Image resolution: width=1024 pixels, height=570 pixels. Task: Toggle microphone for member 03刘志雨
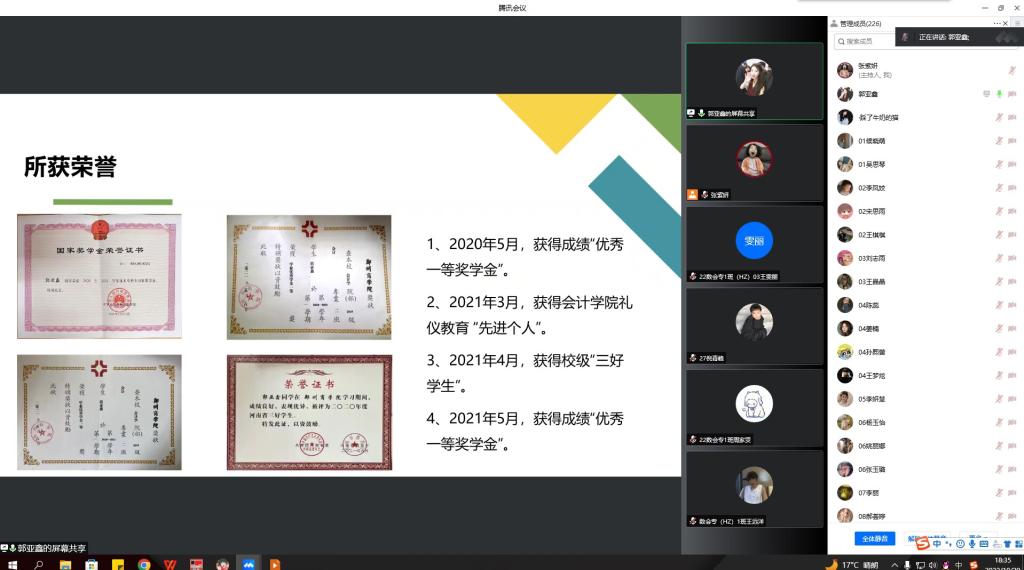(x=999, y=259)
